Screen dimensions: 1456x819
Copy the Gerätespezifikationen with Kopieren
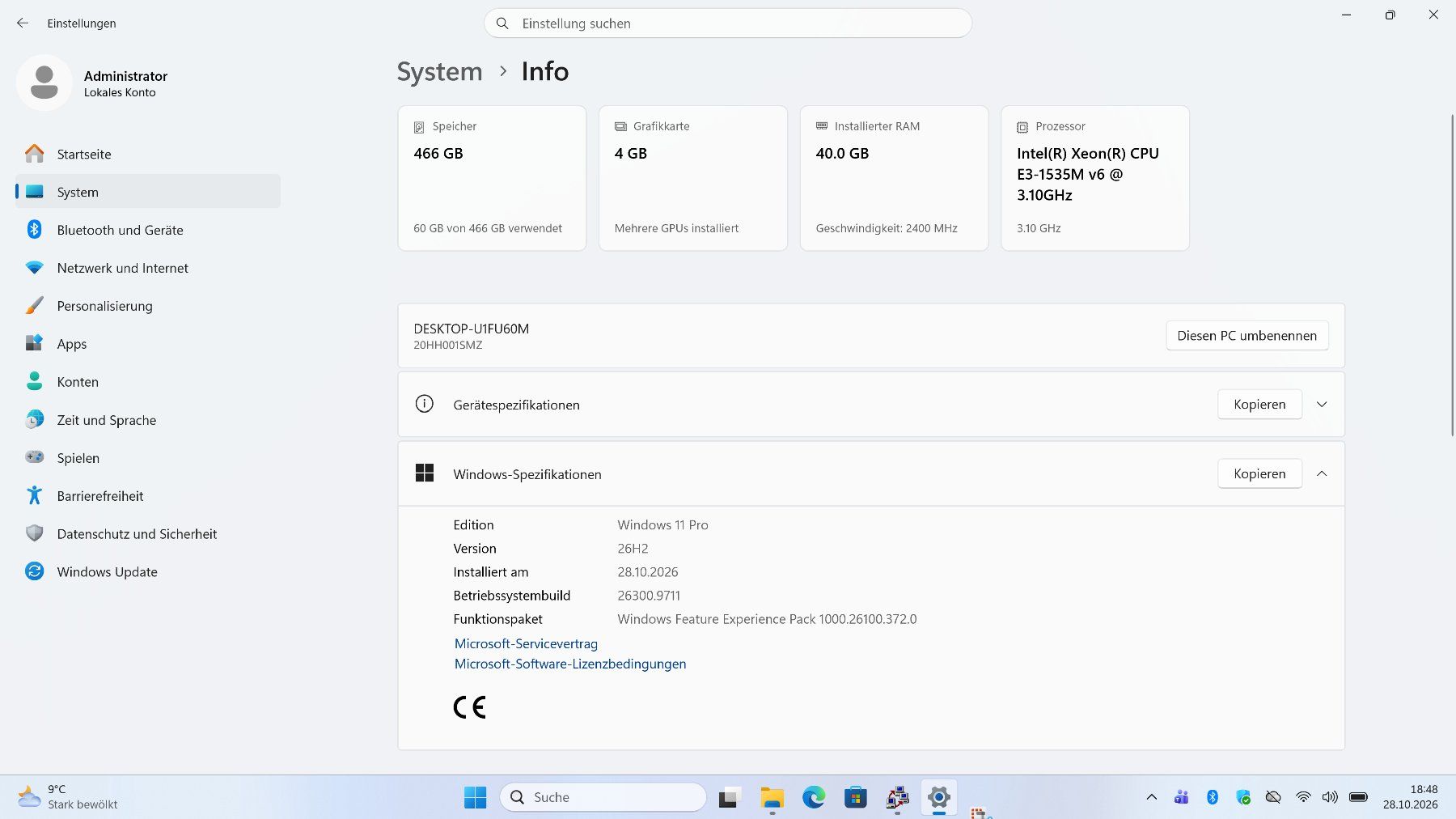[1259, 405]
